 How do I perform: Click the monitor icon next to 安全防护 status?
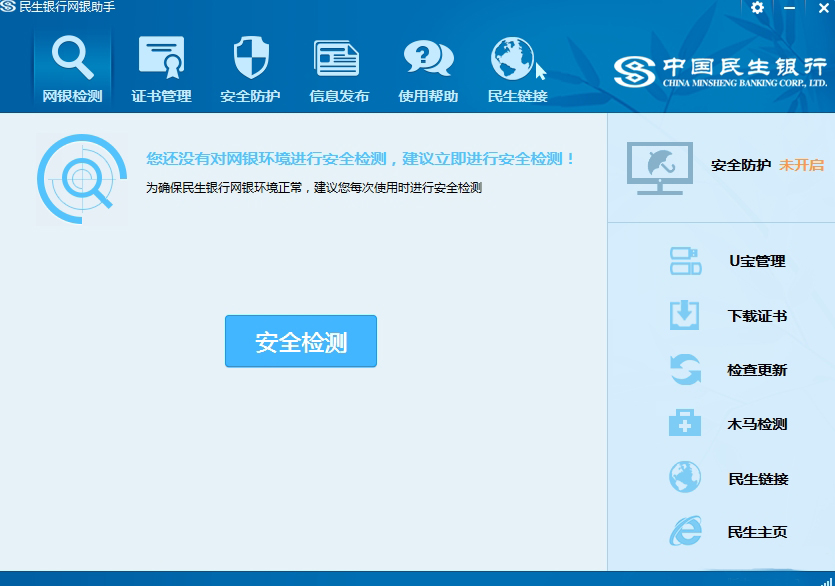click(658, 167)
